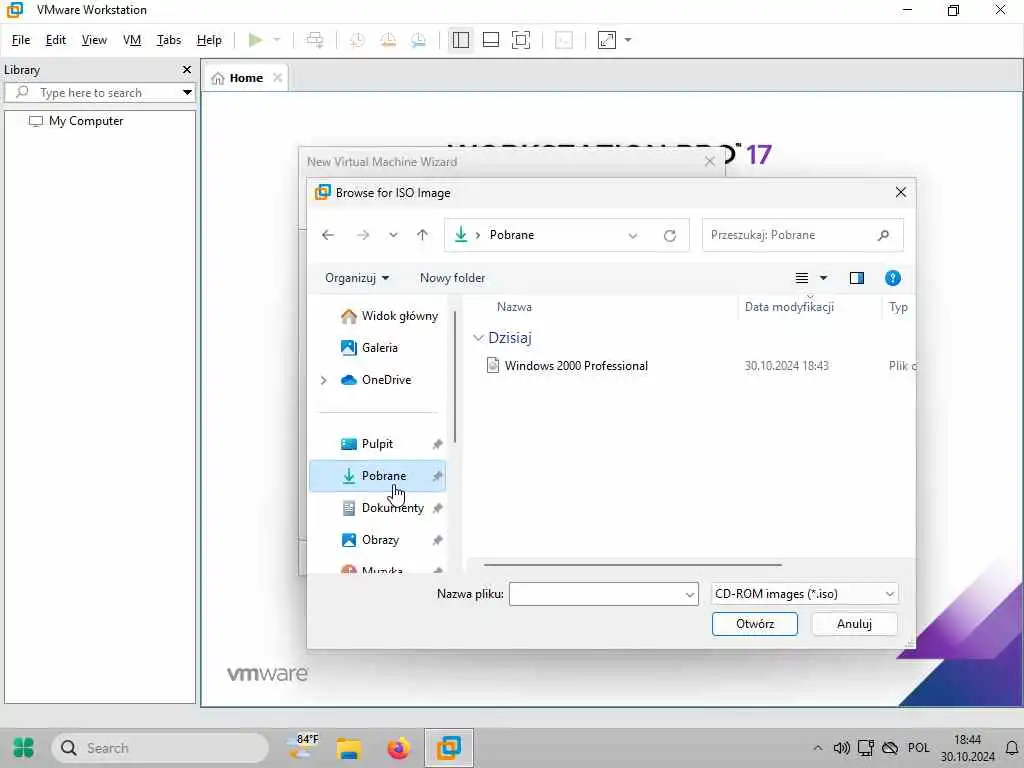
Task: Click the Otwórz button
Action: [754, 624]
